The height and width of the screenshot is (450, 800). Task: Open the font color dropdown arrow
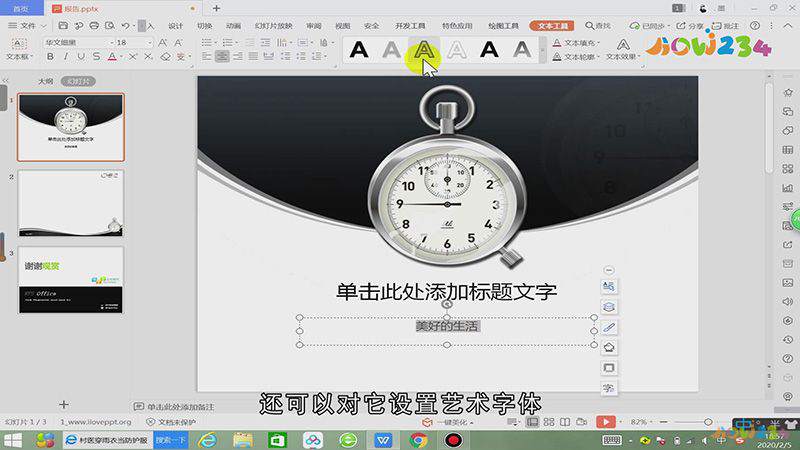click(121, 57)
